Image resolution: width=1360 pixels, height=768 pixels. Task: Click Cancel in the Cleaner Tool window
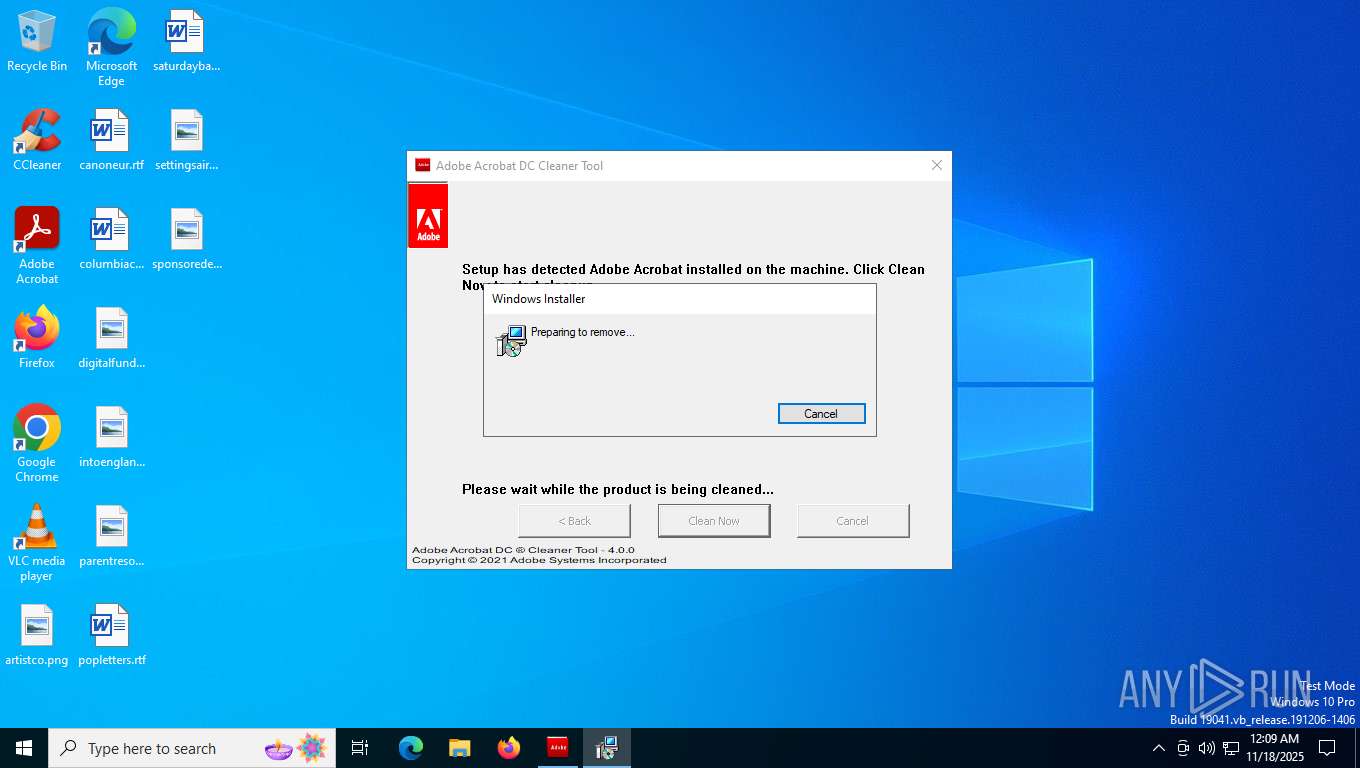point(852,521)
